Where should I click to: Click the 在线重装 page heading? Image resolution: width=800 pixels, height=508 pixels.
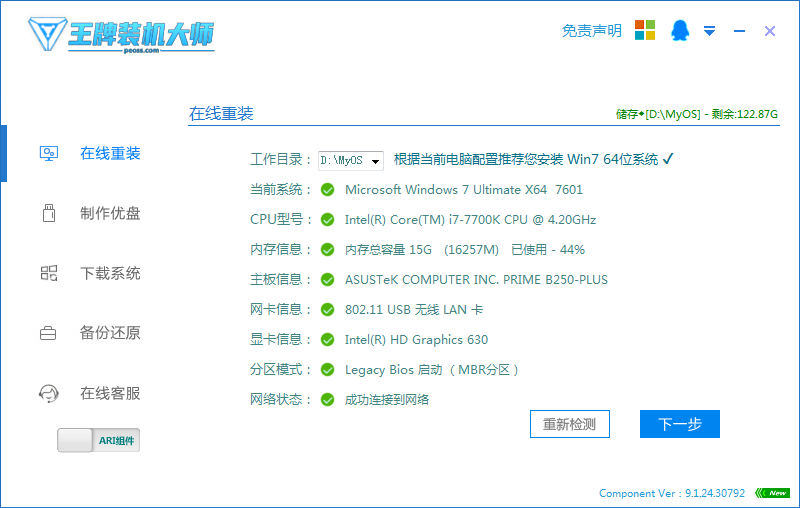click(221, 113)
